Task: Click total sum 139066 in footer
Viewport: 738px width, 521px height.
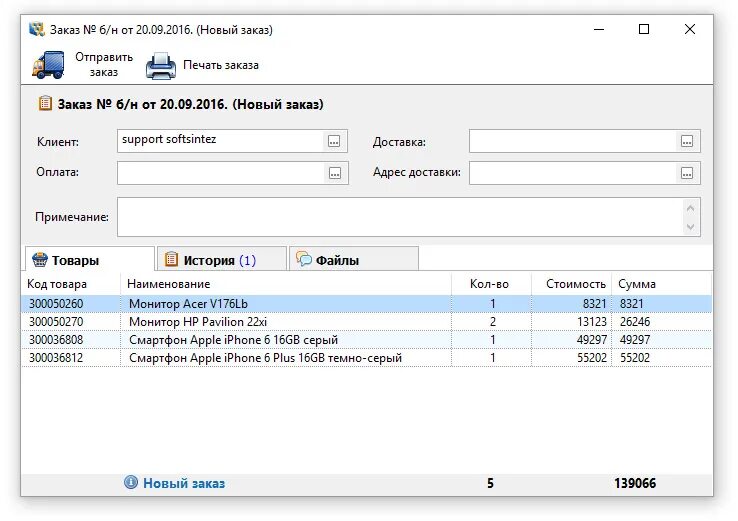Action: click(635, 483)
